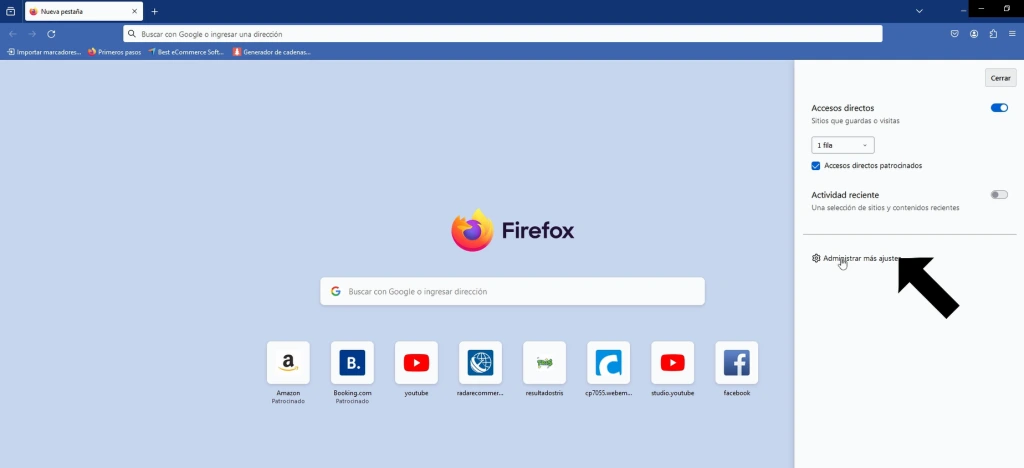Open the 1 fila rows dropdown

tap(842, 145)
